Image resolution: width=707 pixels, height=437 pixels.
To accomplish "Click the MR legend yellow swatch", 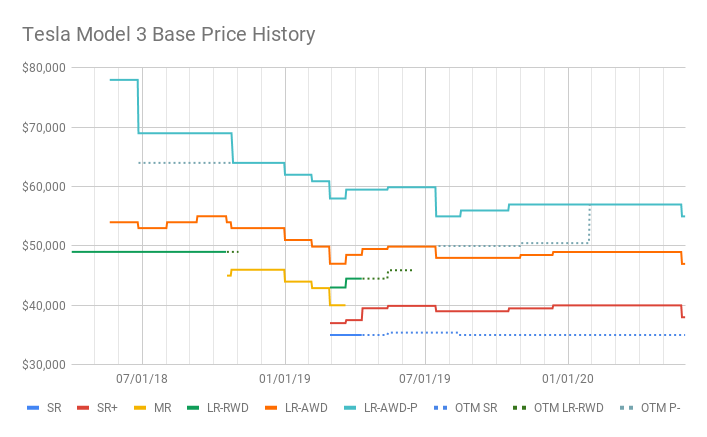I will pos(139,408).
